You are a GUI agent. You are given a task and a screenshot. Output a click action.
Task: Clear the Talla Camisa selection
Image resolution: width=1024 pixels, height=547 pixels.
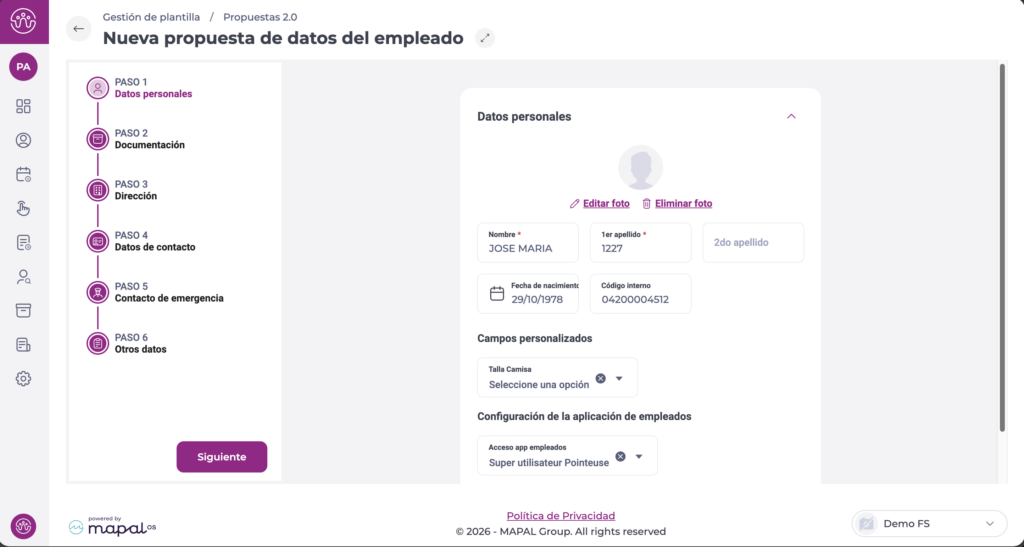[x=600, y=378]
